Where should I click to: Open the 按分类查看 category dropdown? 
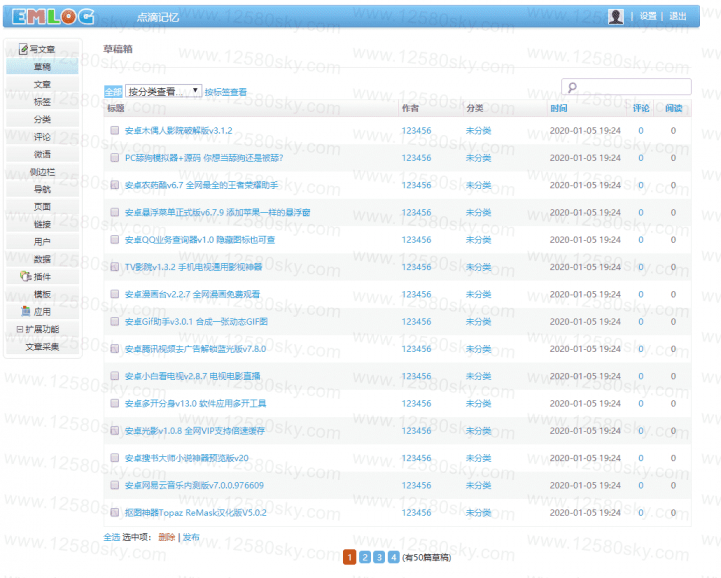163,91
